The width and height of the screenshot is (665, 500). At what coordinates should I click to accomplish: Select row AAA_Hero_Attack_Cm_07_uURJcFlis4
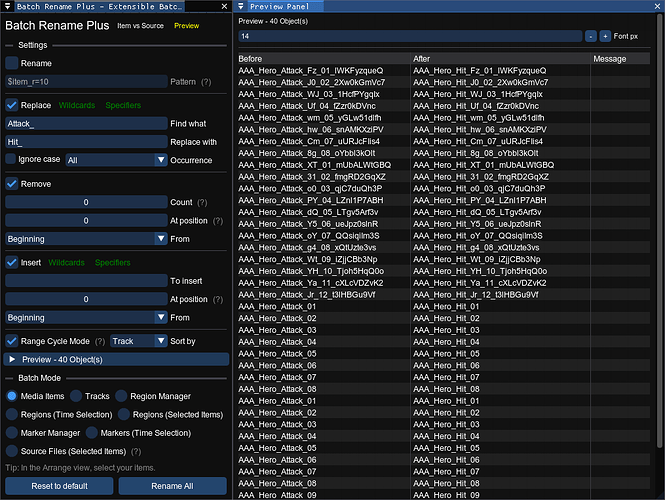(309, 141)
